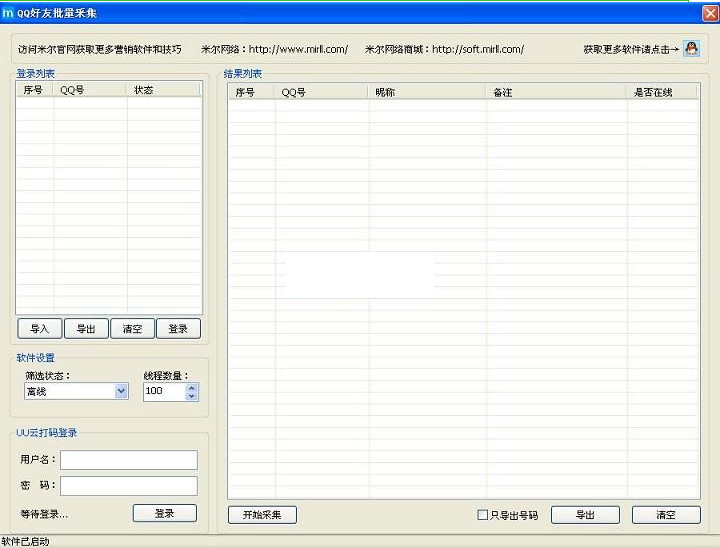Click into the 密码 input field

[129, 486]
